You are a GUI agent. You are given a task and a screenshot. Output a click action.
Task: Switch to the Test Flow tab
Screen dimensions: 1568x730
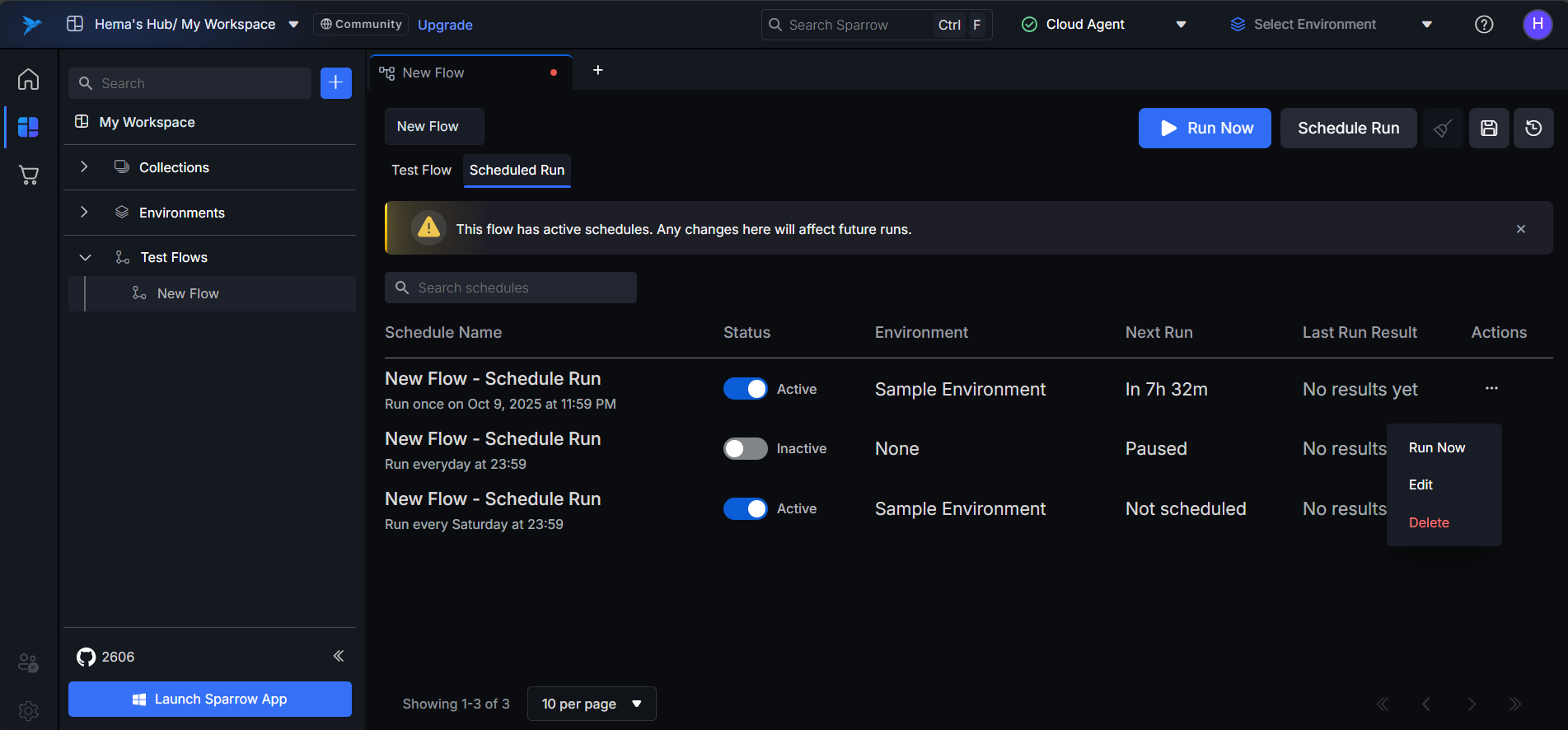tap(421, 170)
